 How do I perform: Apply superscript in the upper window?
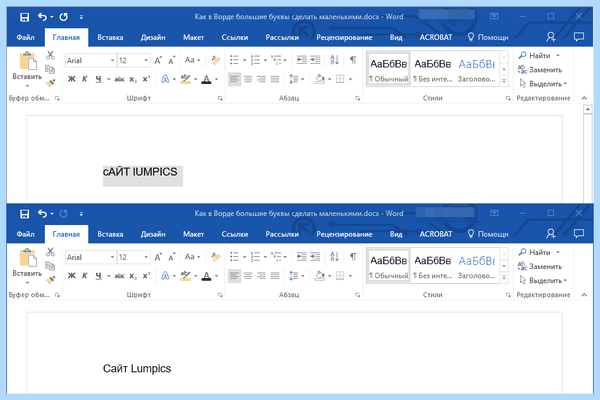pyautogui.click(x=146, y=79)
